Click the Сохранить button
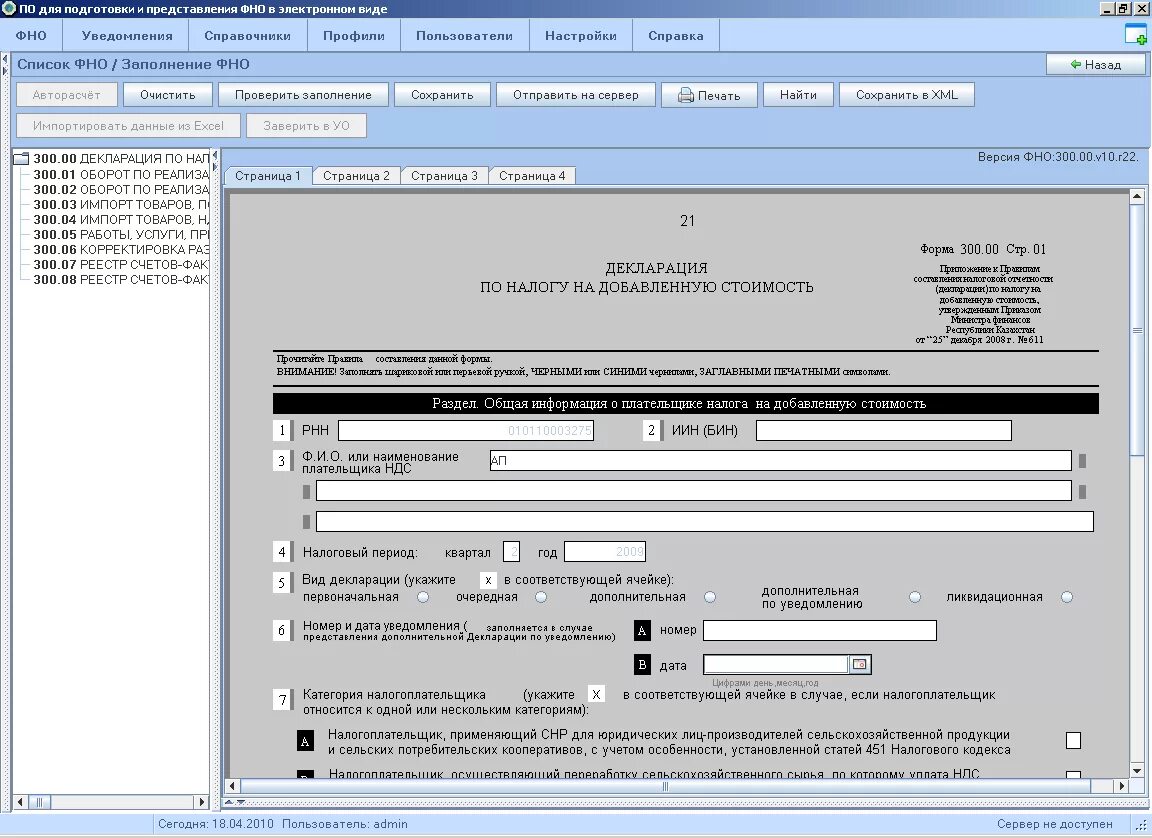Screen dimensions: 1152x838 pos(442,95)
